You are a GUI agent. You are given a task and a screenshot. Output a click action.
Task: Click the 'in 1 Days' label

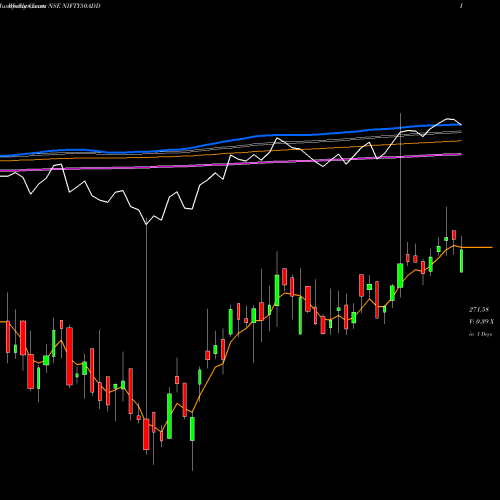[480, 334]
